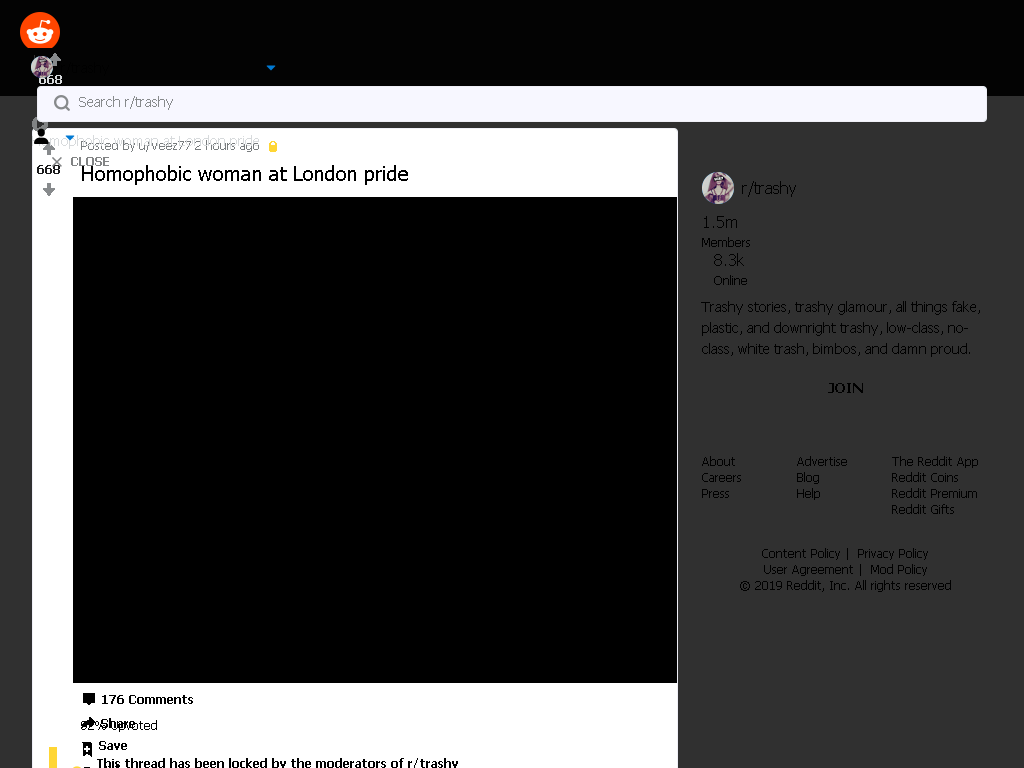Click the Save button label
The height and width of the screenshot is (768, 1024).
click(112, 745)
